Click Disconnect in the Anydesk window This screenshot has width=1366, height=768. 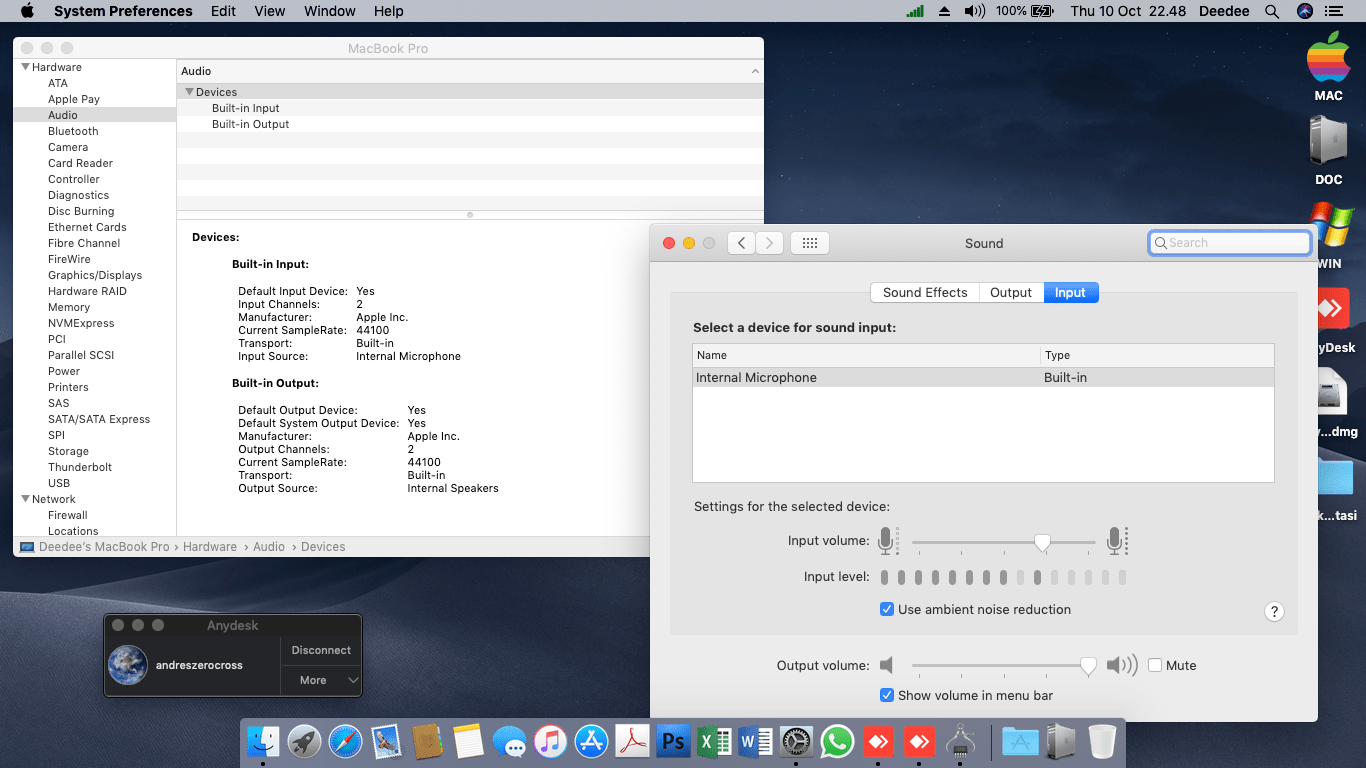pos(321,650)
